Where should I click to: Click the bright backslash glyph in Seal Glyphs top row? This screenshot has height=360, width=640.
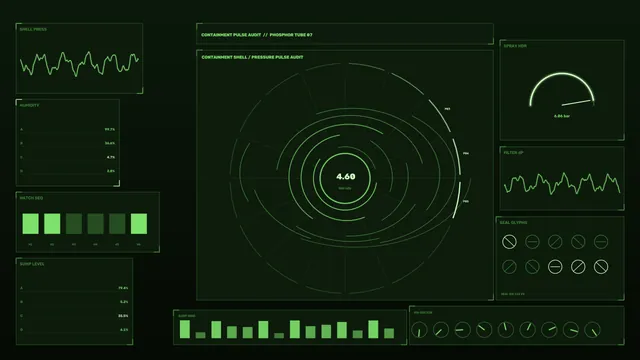[x=509, y=242]
